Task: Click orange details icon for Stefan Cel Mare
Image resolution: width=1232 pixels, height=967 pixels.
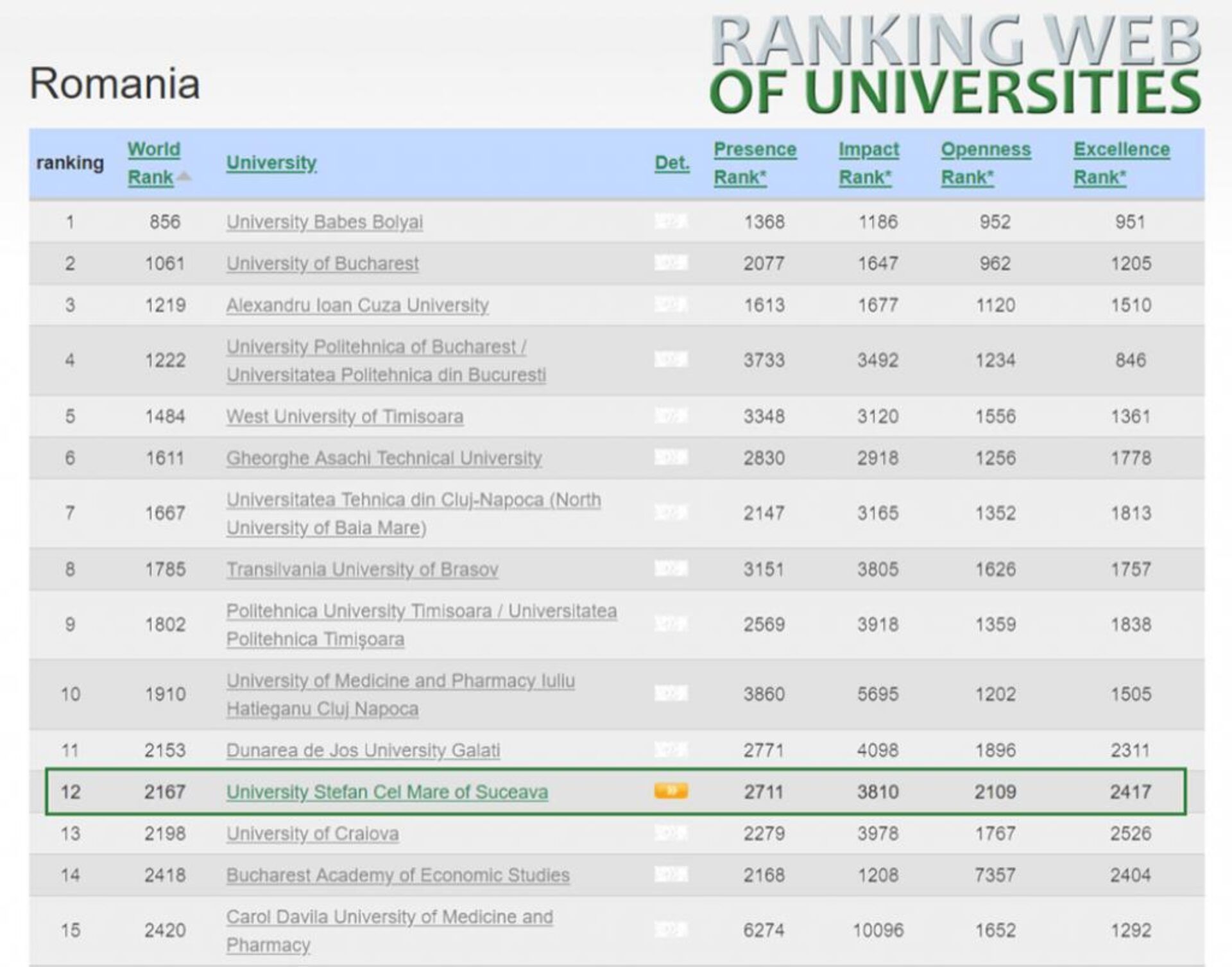Action: pyautogui.click(x=671, y=791)
